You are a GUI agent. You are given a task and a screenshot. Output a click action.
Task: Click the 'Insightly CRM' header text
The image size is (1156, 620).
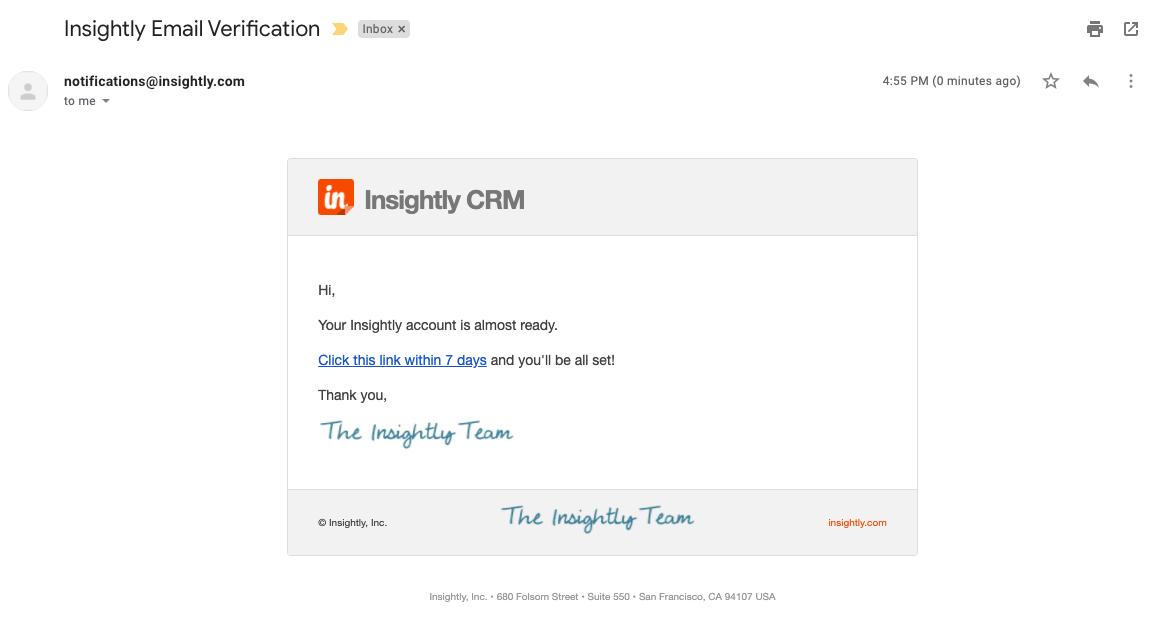(x=445, y=200)
